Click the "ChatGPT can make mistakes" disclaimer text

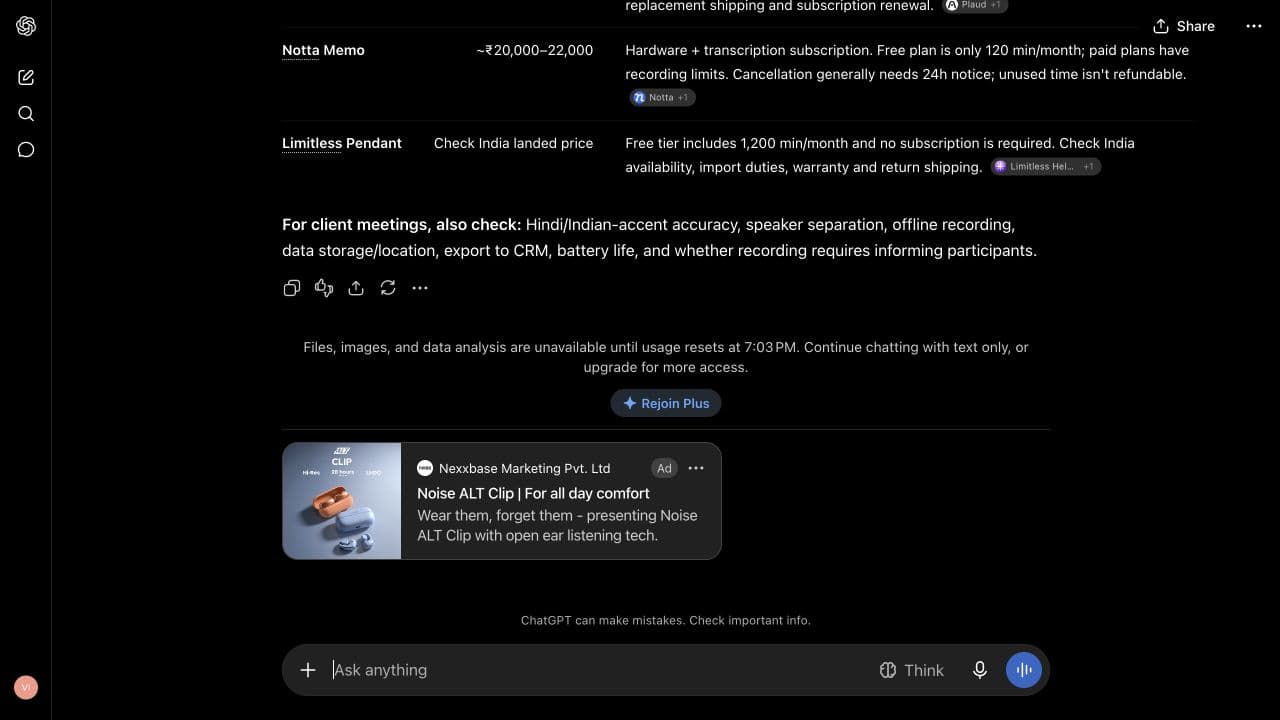(x=666, y=620)
